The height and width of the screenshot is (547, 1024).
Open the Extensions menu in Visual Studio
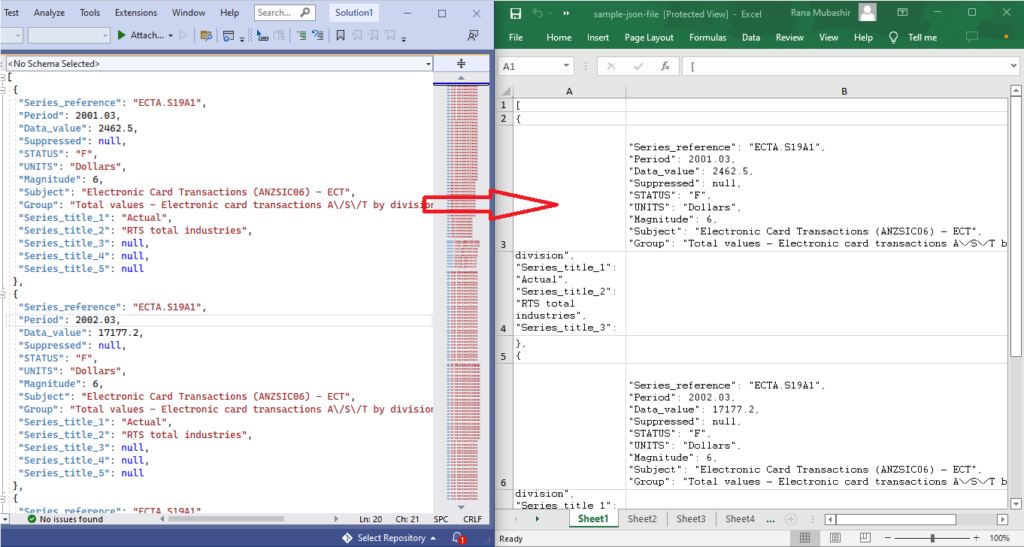click(135, 13)
